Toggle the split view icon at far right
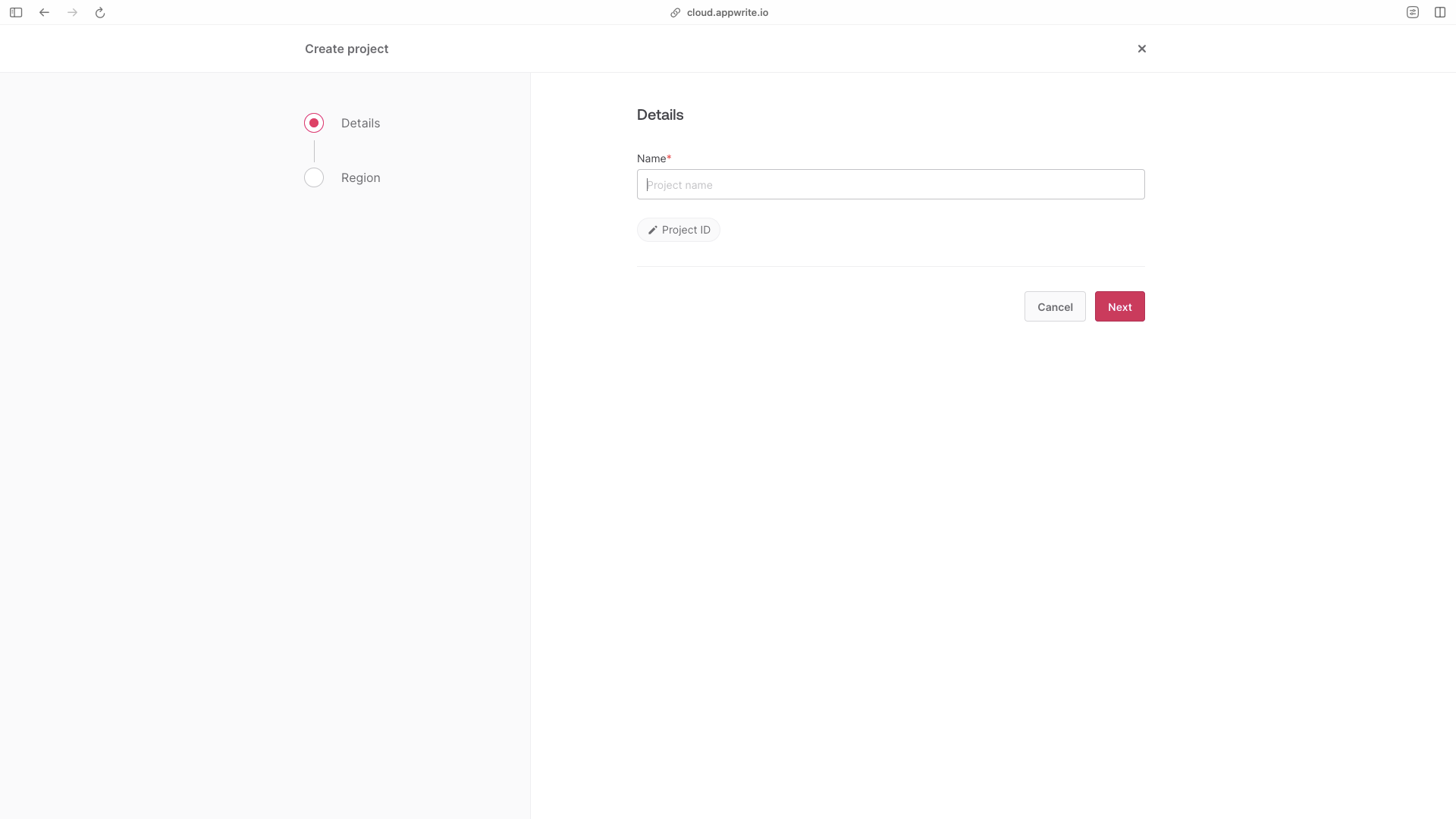 tap(1439, 12)
